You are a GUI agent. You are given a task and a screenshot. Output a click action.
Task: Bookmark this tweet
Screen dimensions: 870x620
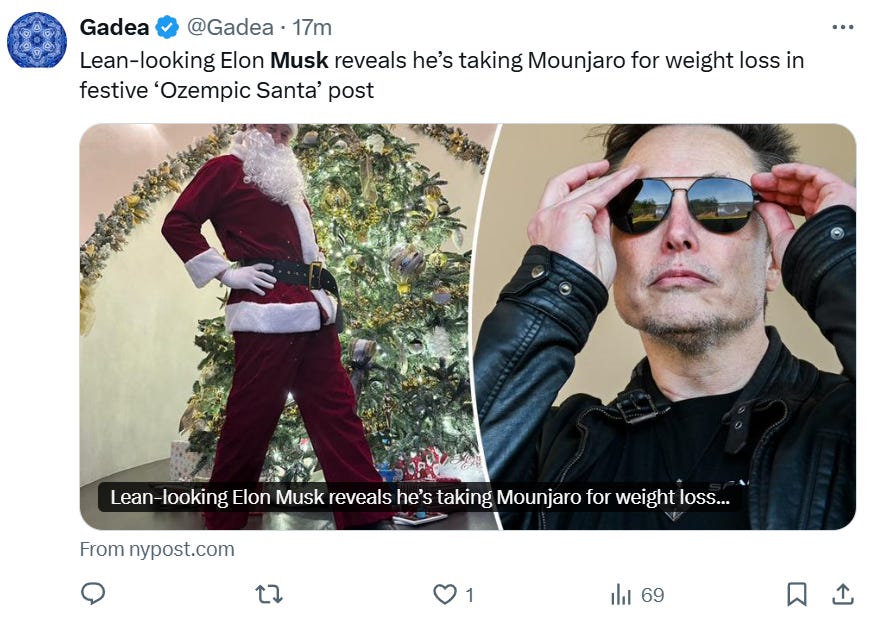tap(796, 594)
